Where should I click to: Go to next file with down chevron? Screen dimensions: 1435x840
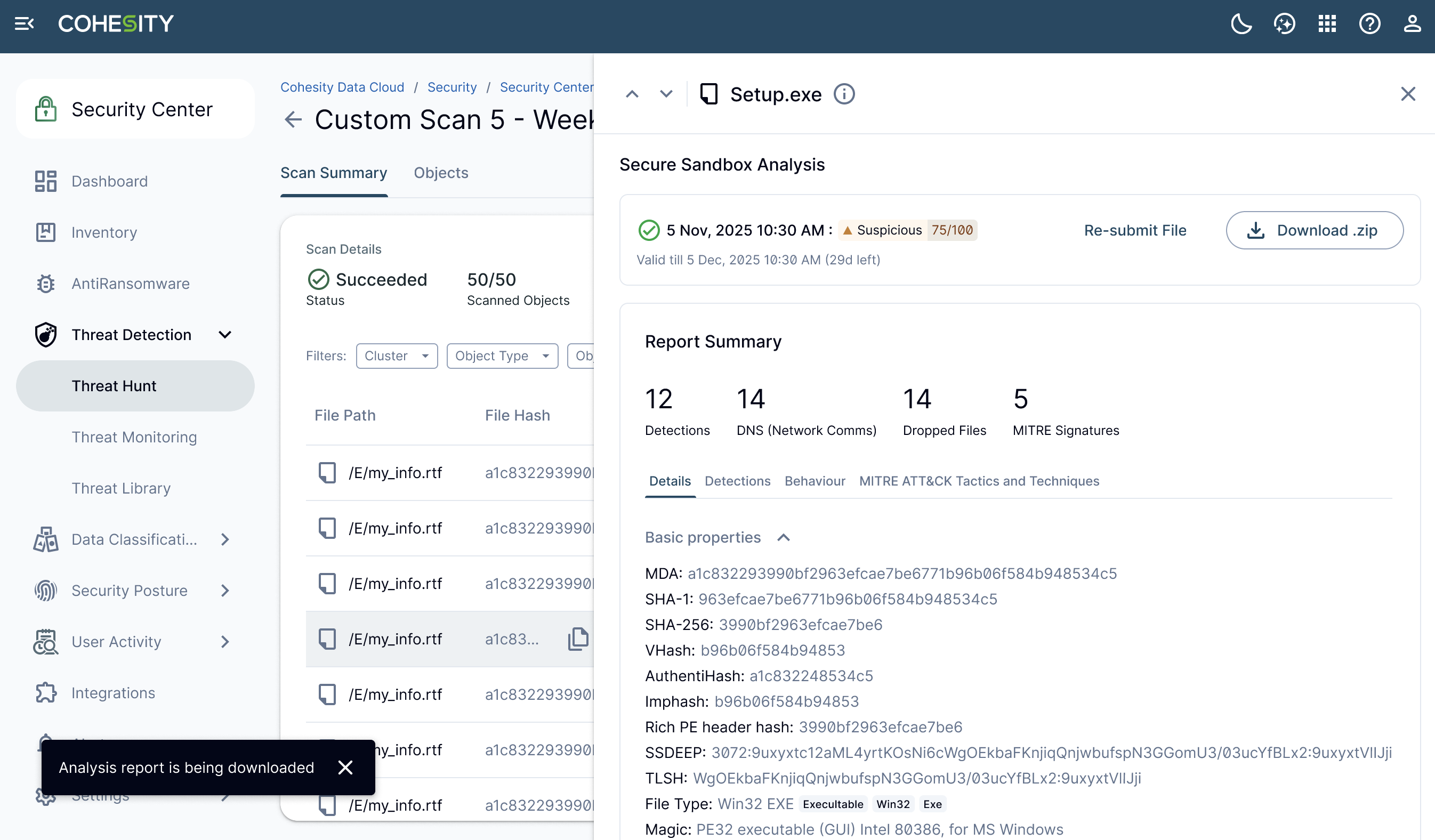[666, 94]
